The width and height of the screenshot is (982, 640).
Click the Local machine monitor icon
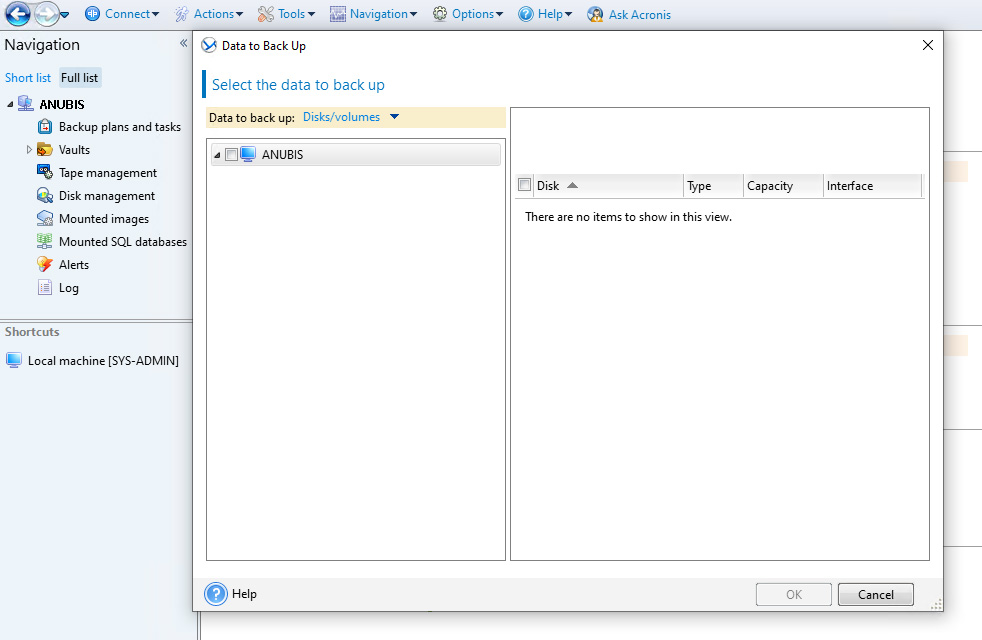pyautogui.click(x=14, y=360)
